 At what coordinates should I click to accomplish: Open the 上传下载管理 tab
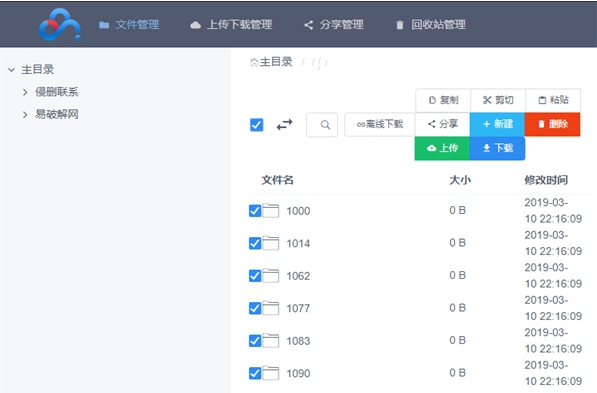(x=231, y=25)
